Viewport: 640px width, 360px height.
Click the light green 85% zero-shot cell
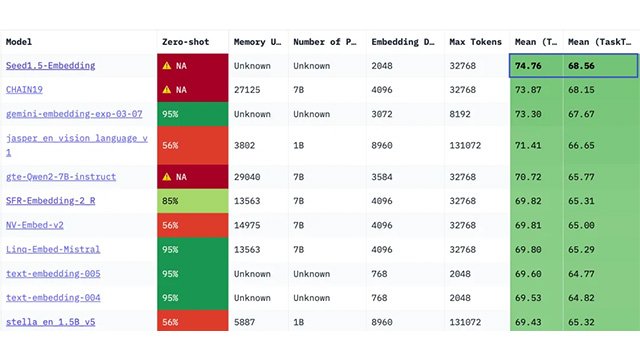coord(193,201)
